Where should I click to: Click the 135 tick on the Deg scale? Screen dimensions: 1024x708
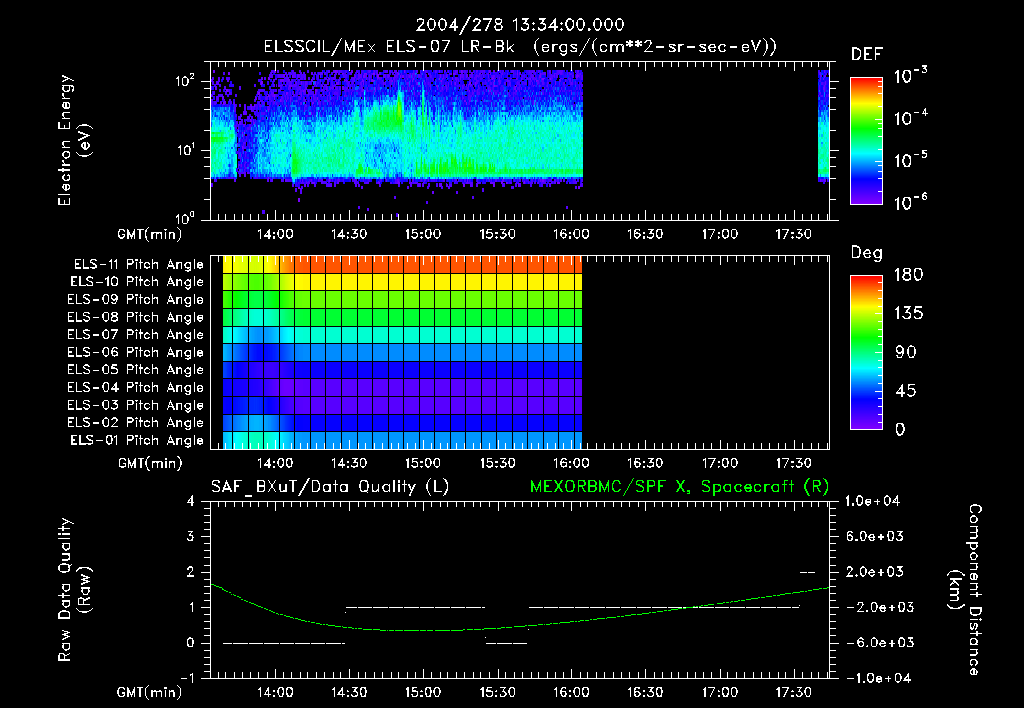(x=908, y=314)
